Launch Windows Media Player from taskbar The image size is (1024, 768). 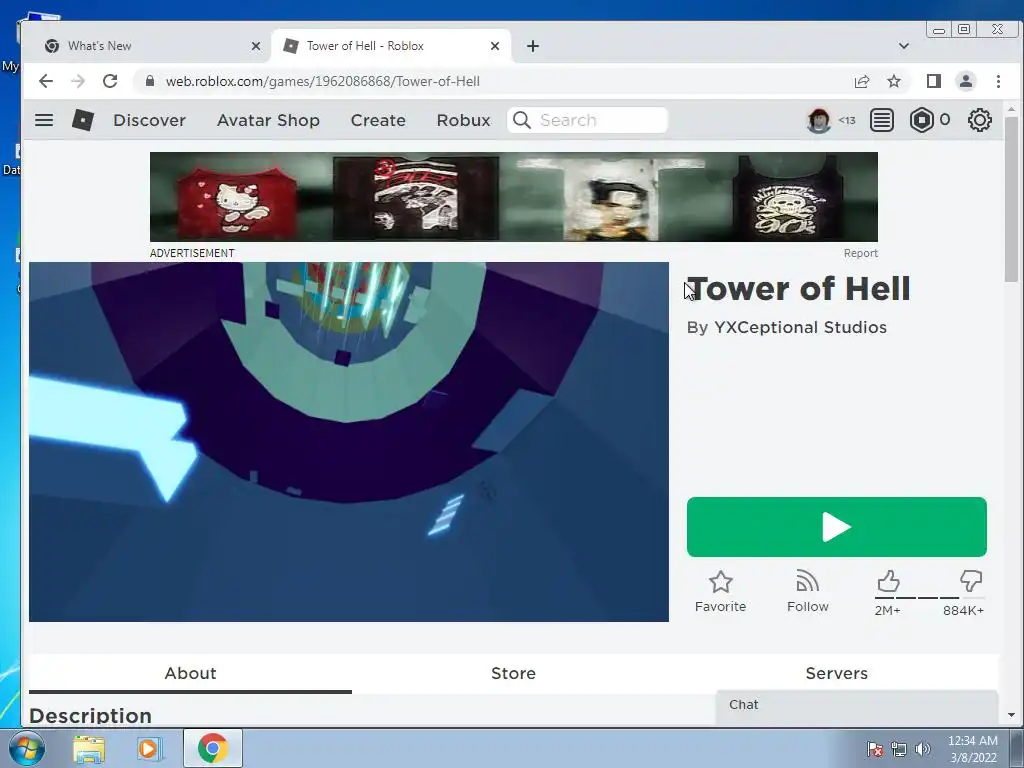pos(150,748)
